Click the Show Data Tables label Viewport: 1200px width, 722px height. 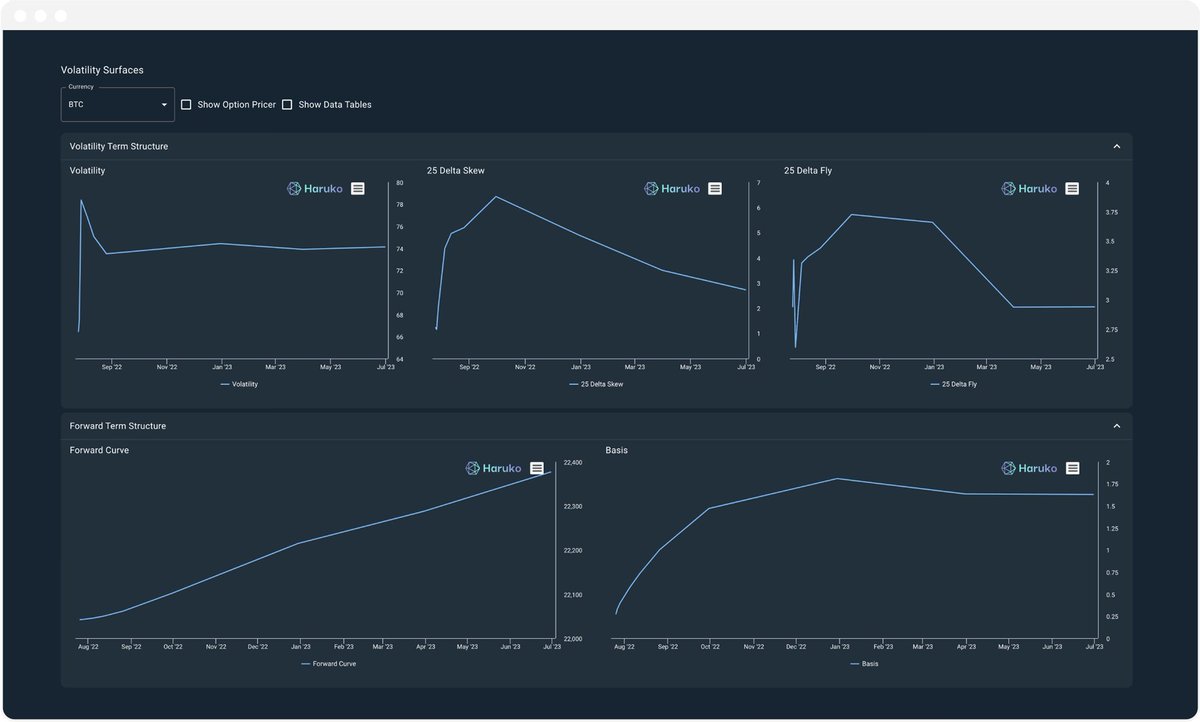[335, 104]
